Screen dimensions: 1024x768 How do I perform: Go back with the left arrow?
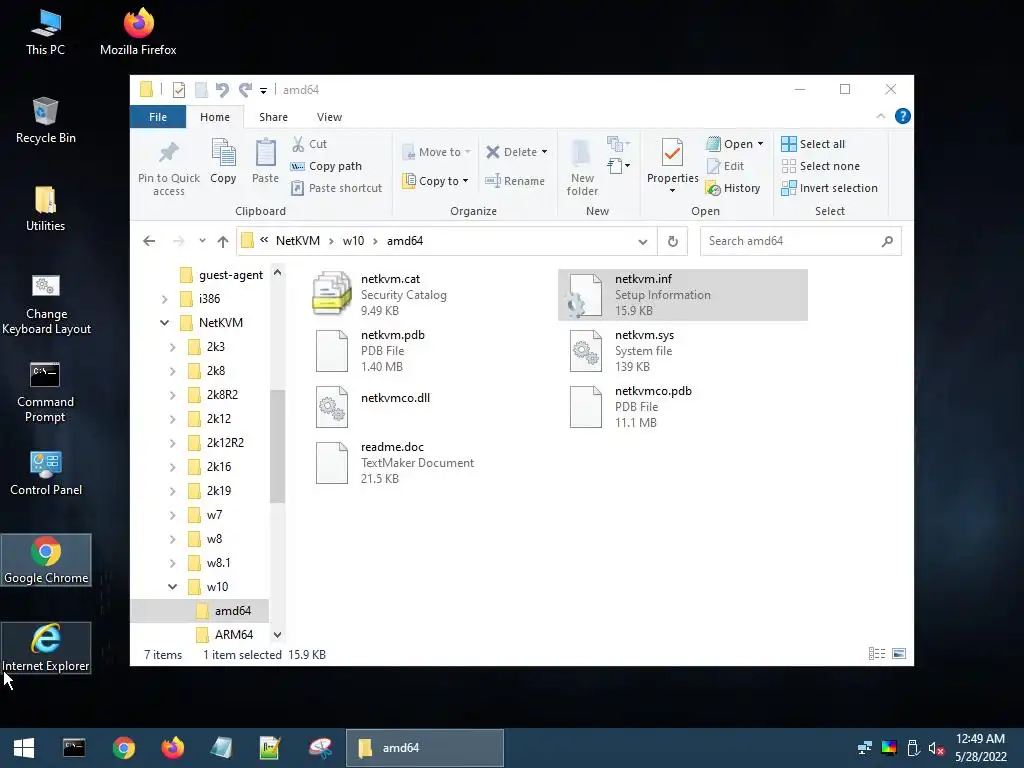point(149,241)
